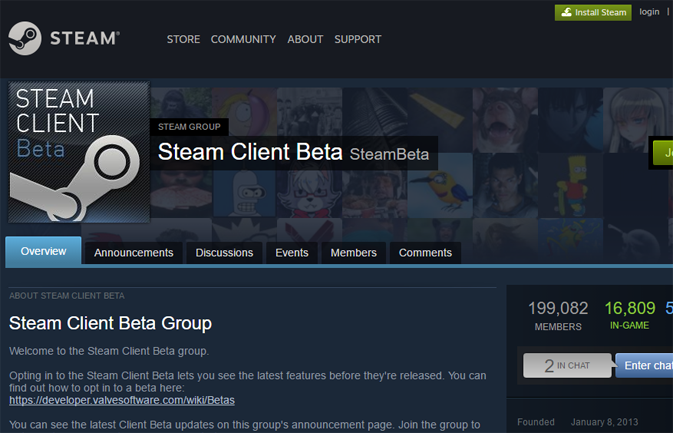Open the ABOUT menu item
Viewport: 673px width, 433px height.
[305, 39]
